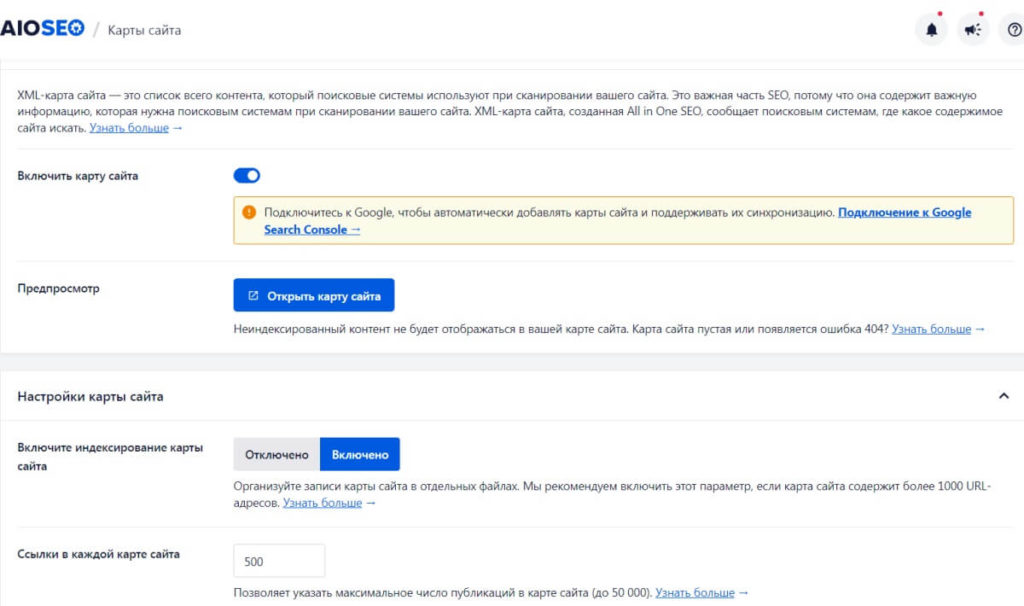
Task: Click the Включите индексирование карты сайта label
Action: pos(110,456)
